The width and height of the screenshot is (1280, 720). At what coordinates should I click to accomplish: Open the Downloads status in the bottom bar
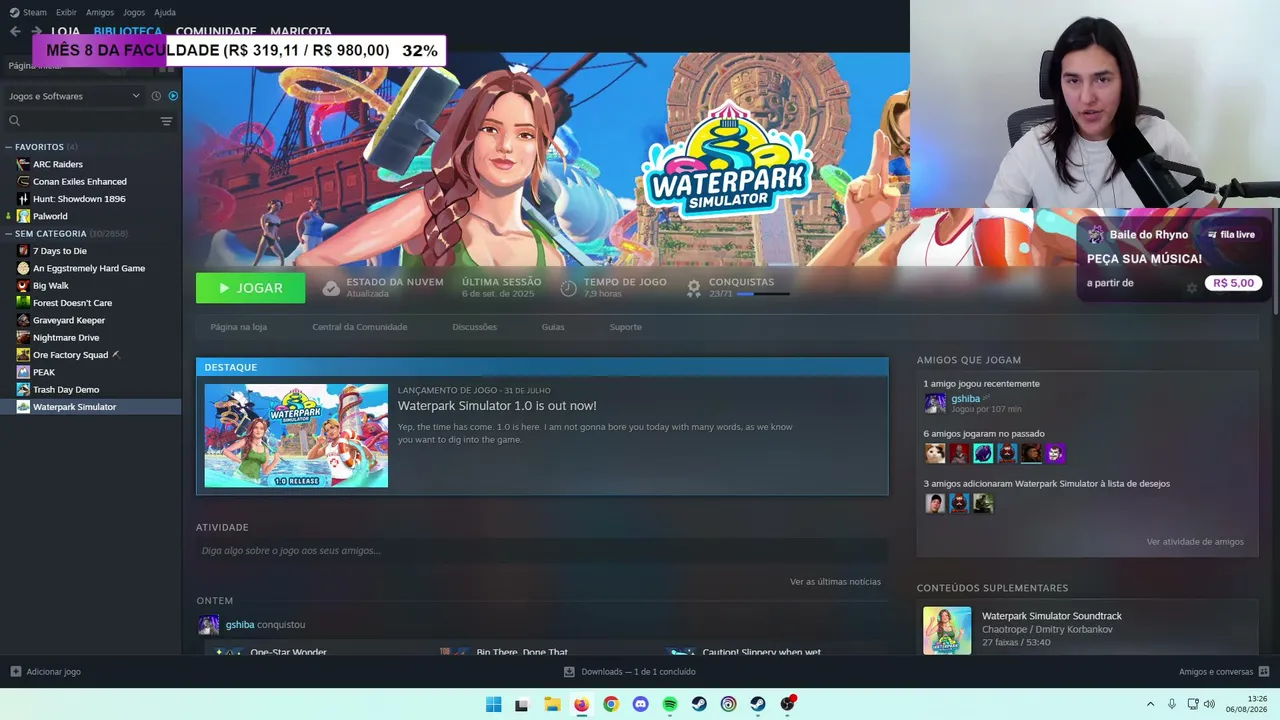point(630,672)
